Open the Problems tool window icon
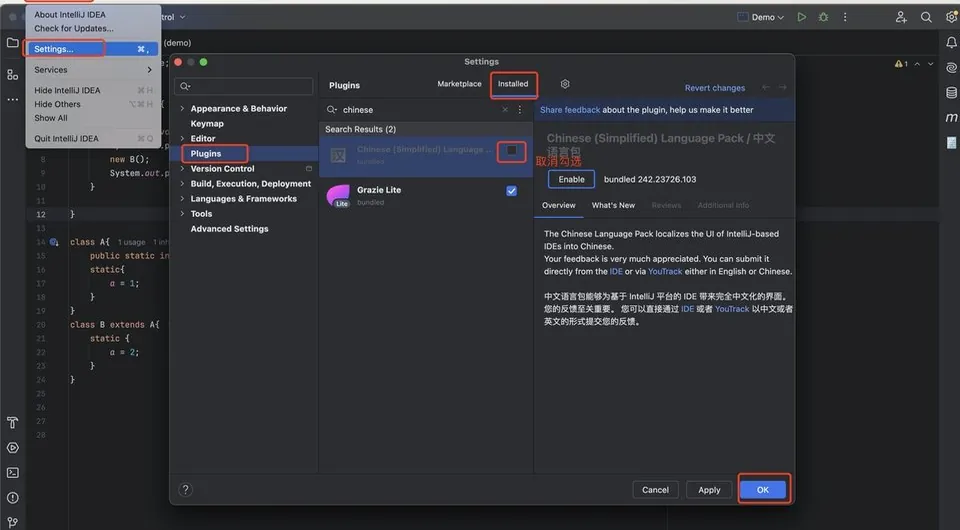The width and height of the screenshot is (960, 530). click(12, 498)
